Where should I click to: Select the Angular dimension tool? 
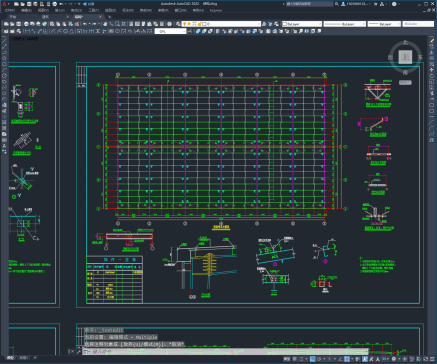[x=71, y=31]
